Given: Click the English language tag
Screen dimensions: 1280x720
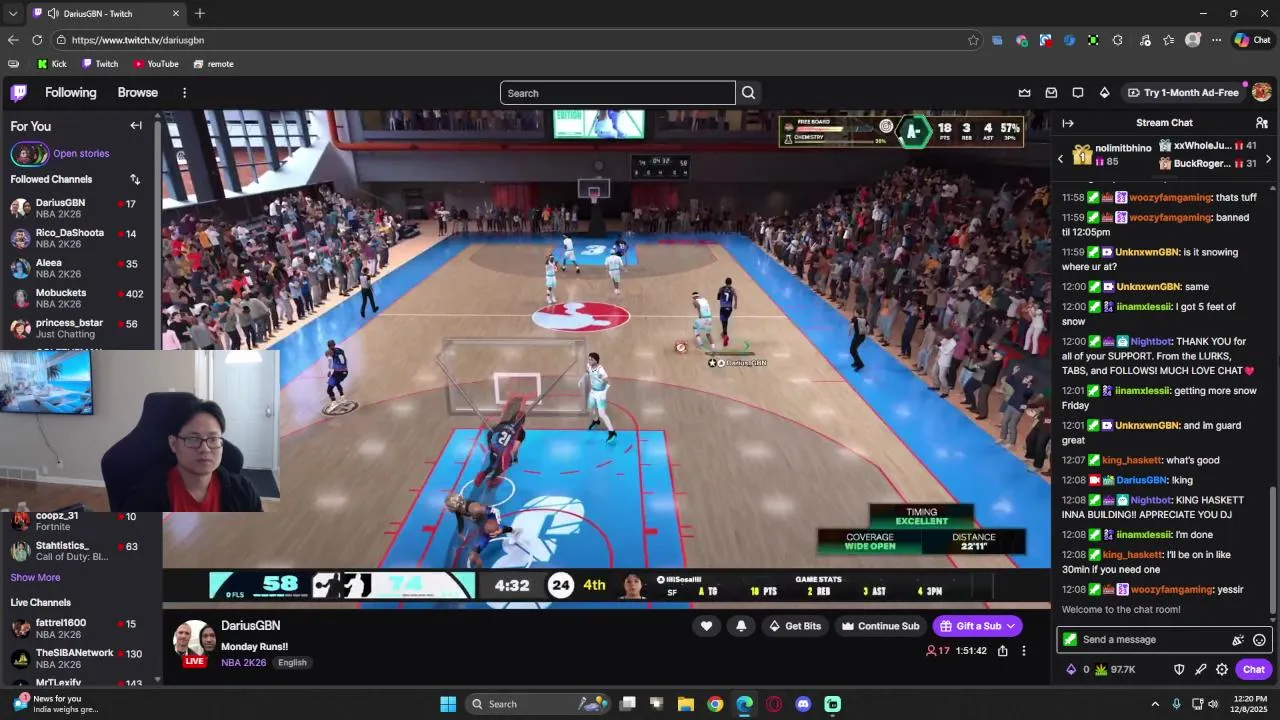Looking at the screenshot, I should (x=292, y=663).
